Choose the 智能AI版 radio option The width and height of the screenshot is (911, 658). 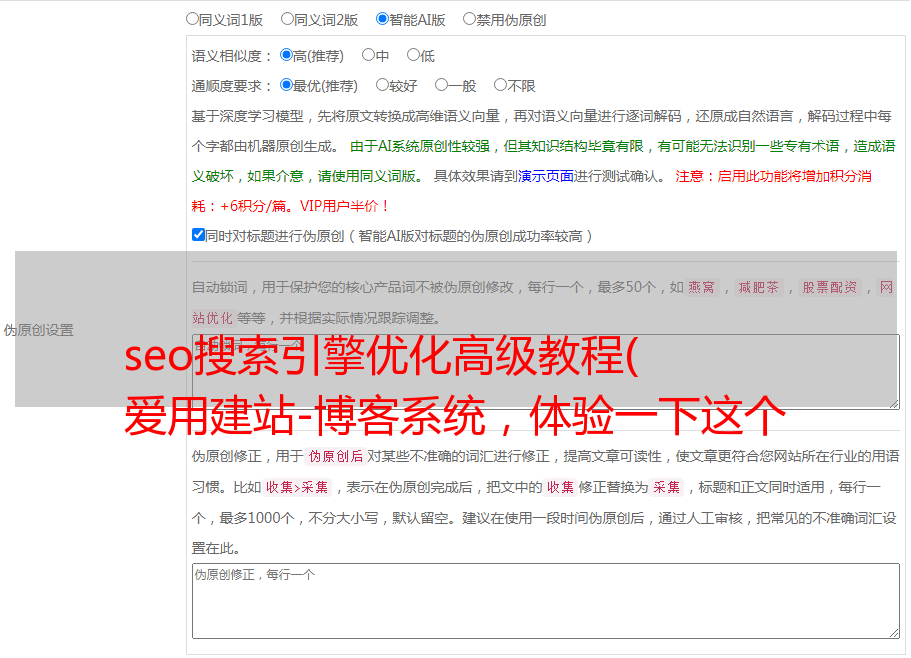(382, 19)
